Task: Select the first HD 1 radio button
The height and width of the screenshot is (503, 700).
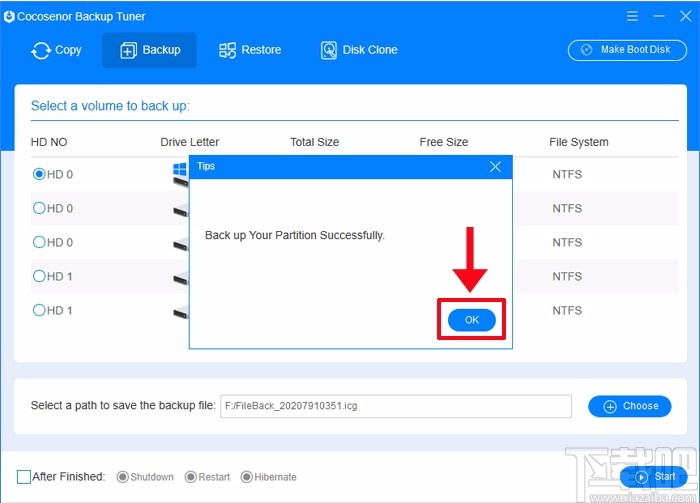Action: 39,276
